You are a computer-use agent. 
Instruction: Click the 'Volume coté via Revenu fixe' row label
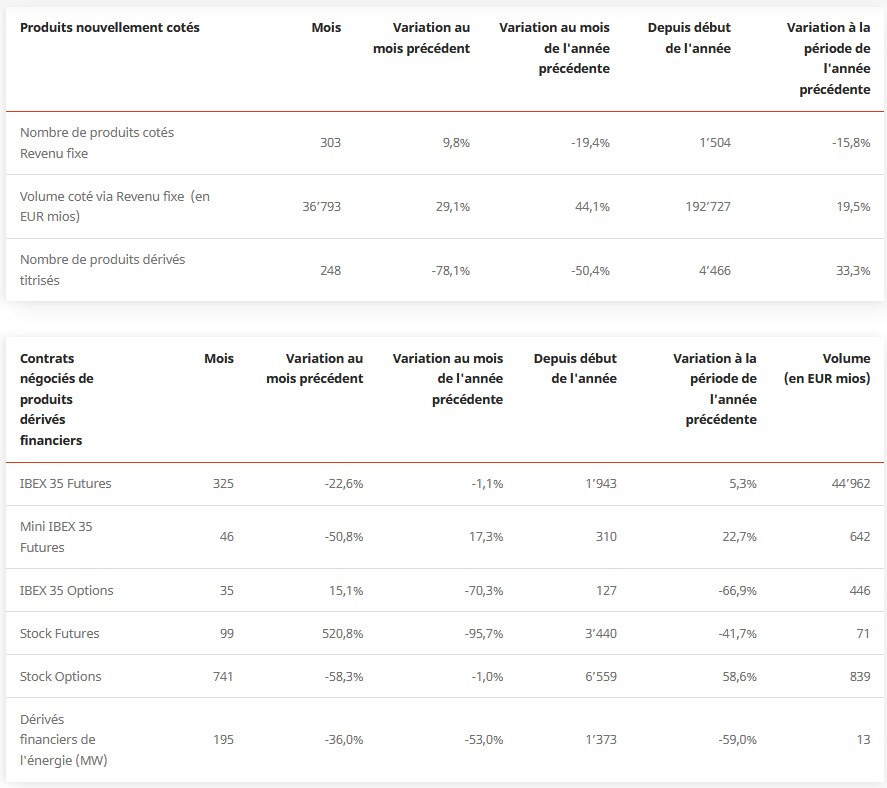115,206
